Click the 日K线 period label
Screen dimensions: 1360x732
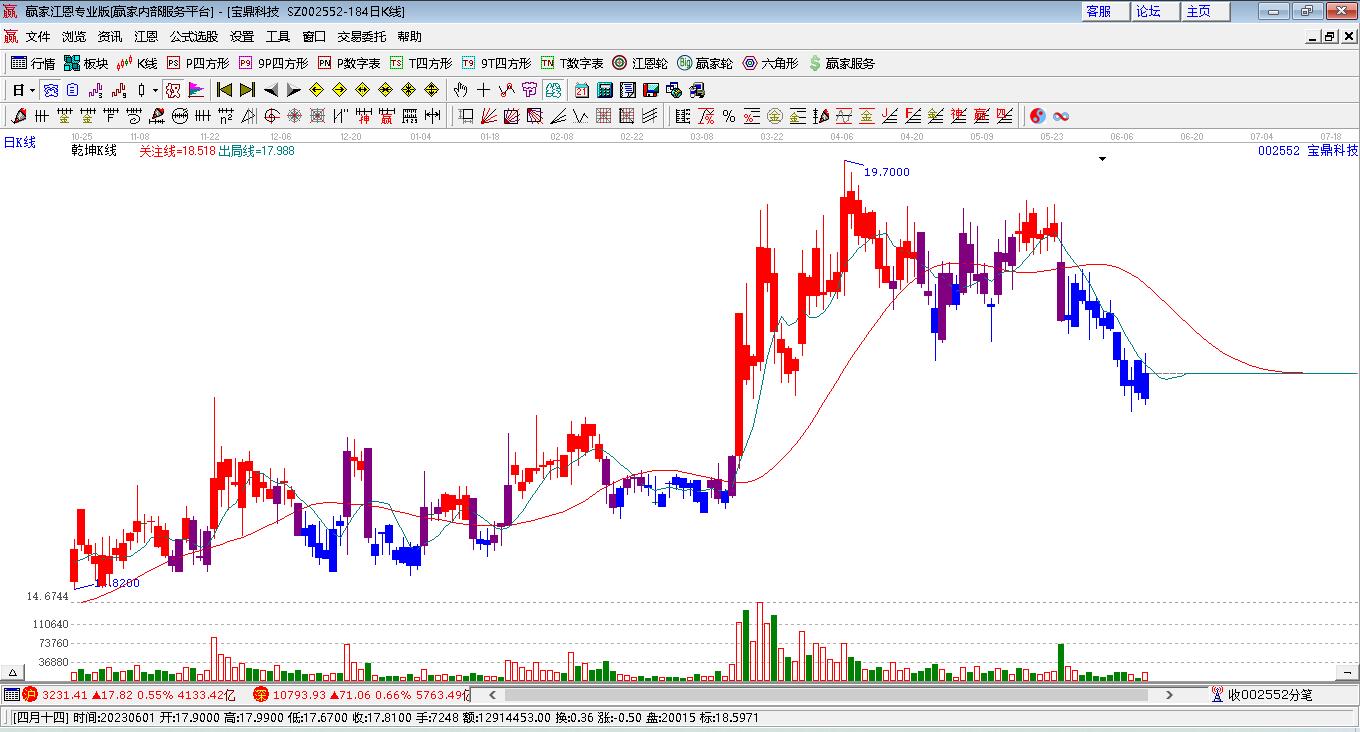(19, 142)
